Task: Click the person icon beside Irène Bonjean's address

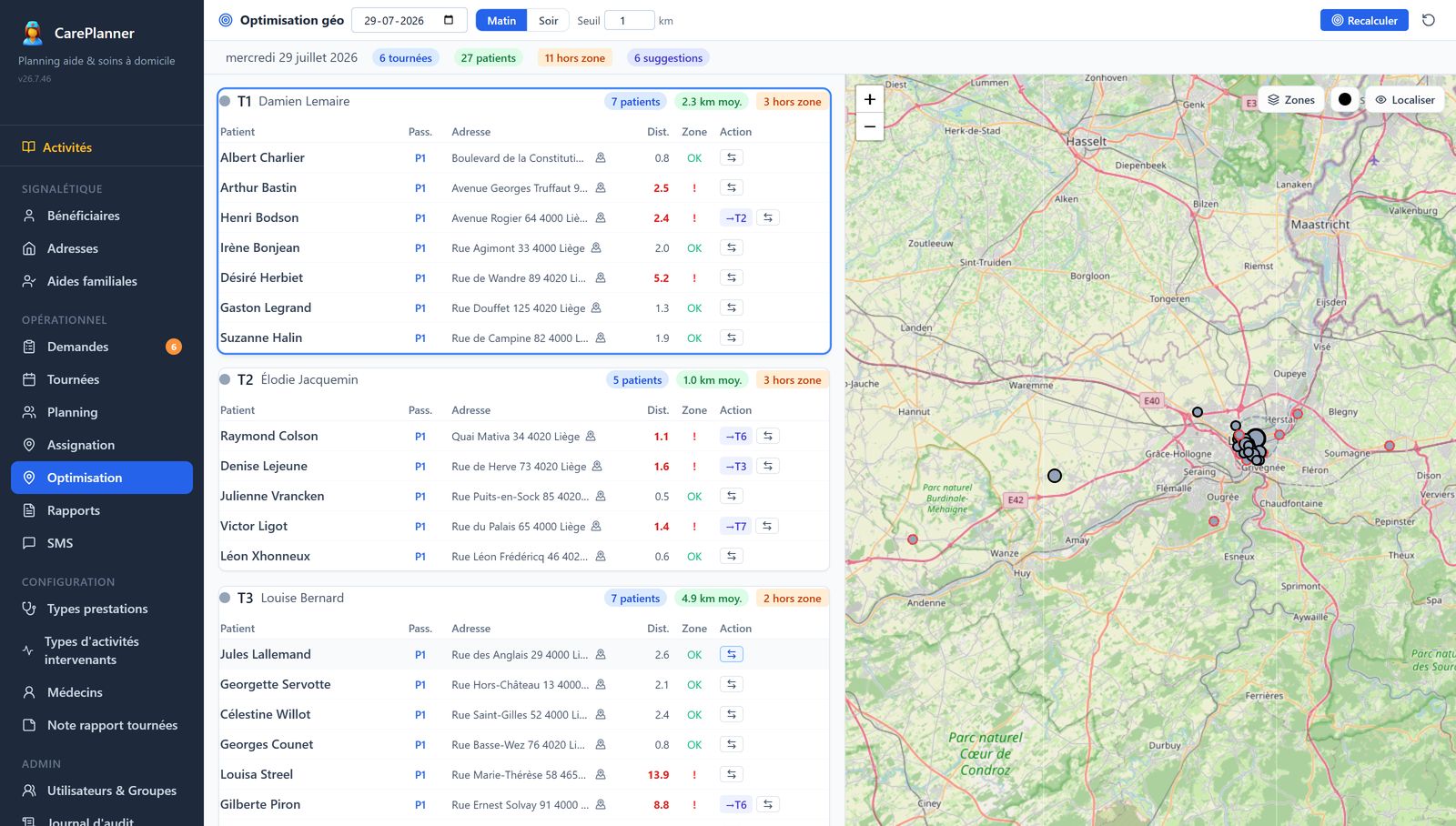Action: point(596,247)
